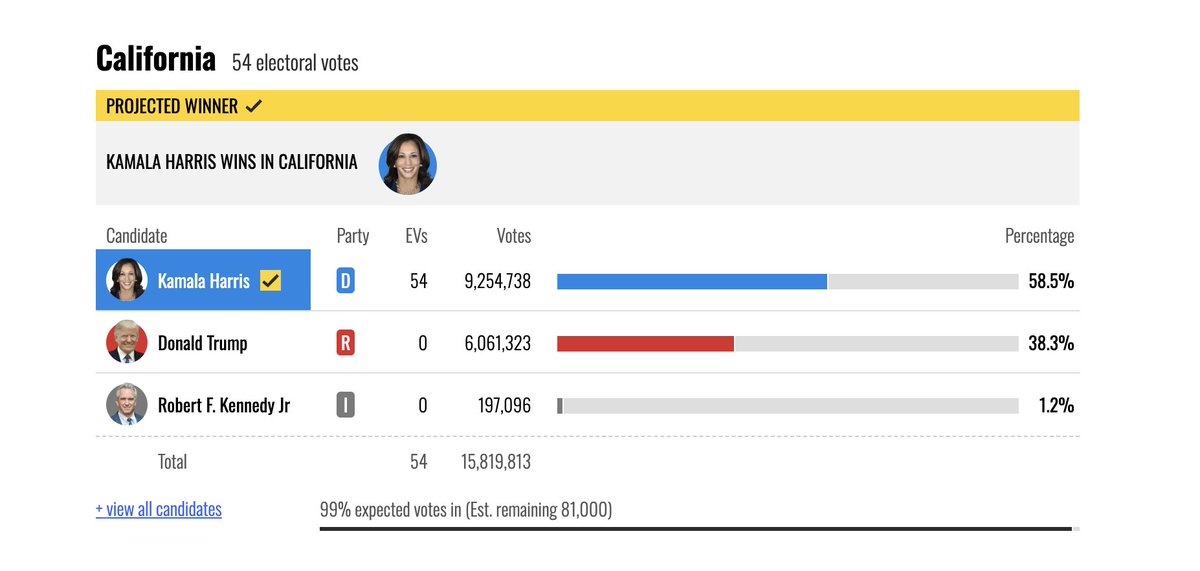Click the Projected Winner checkmark icon
1200x571 pixels.
[254, 106]
